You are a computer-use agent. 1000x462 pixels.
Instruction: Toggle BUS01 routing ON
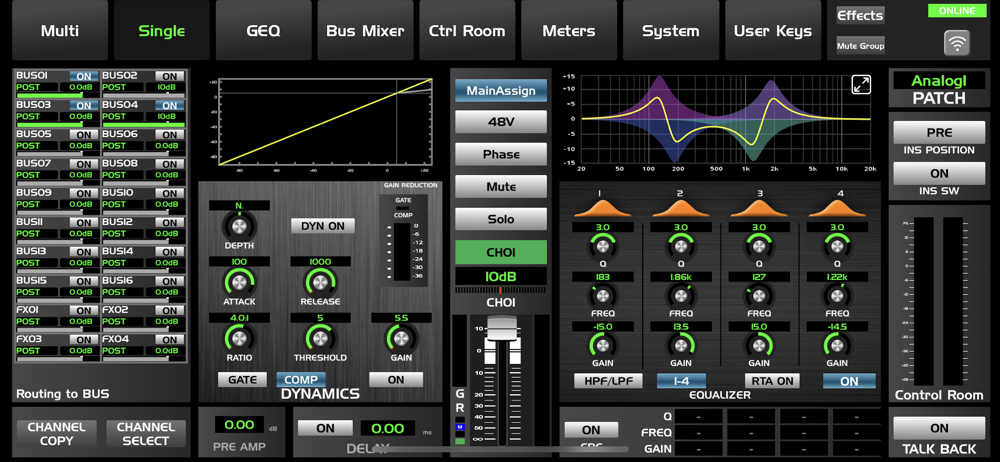84,76
